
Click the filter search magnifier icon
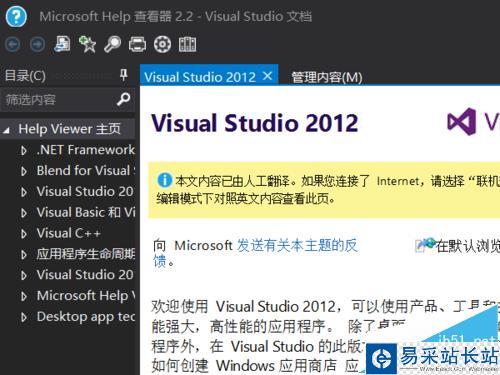pos(123,99)
